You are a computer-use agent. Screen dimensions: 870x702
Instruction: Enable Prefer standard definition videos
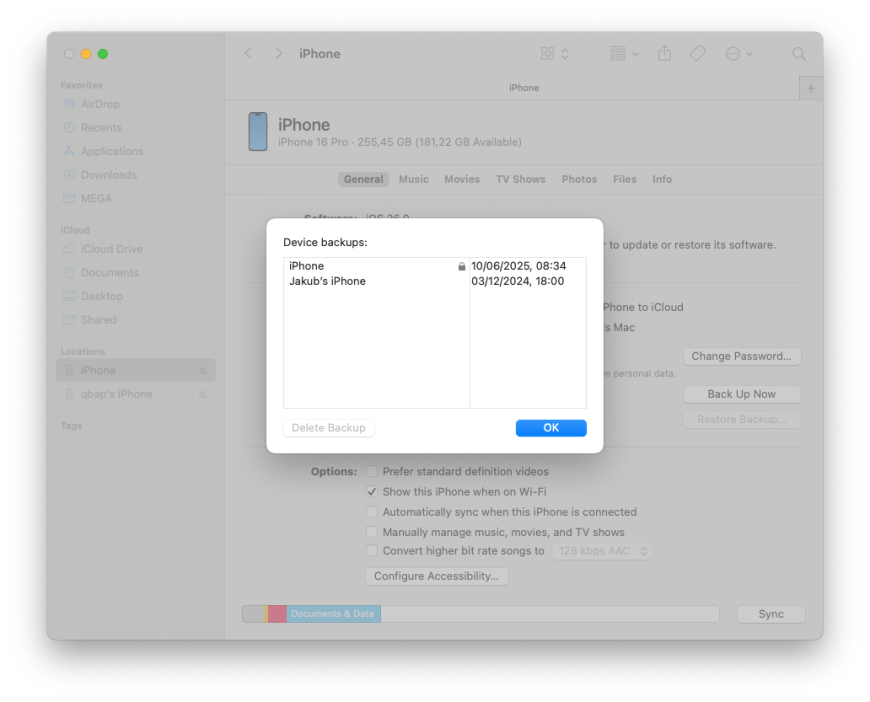372,471
